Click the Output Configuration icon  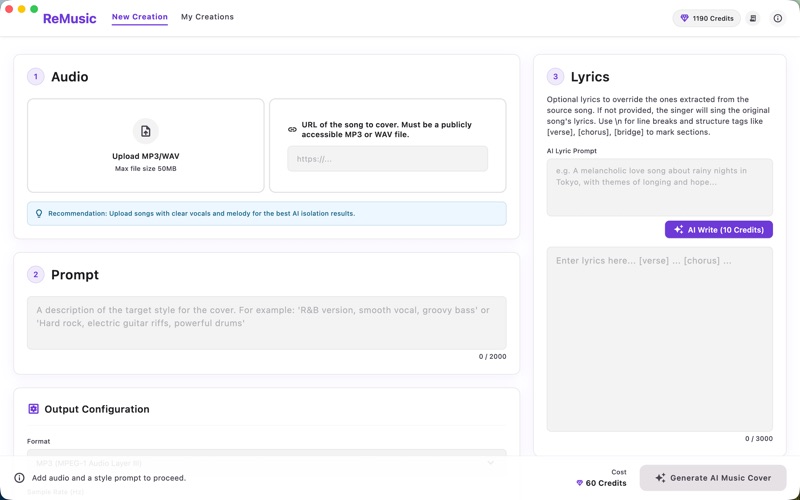click(x=33, y=409)
